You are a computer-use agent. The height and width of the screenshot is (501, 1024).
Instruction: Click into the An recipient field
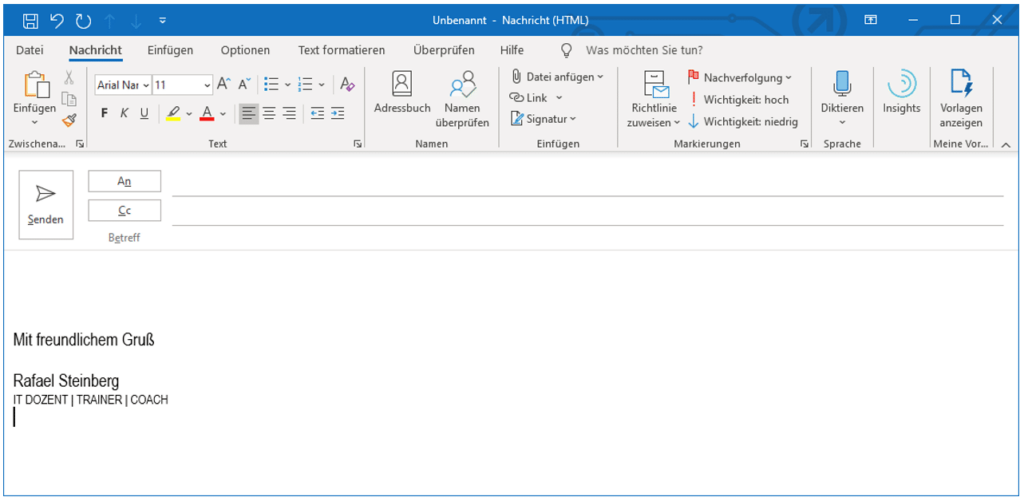point(588,184)
